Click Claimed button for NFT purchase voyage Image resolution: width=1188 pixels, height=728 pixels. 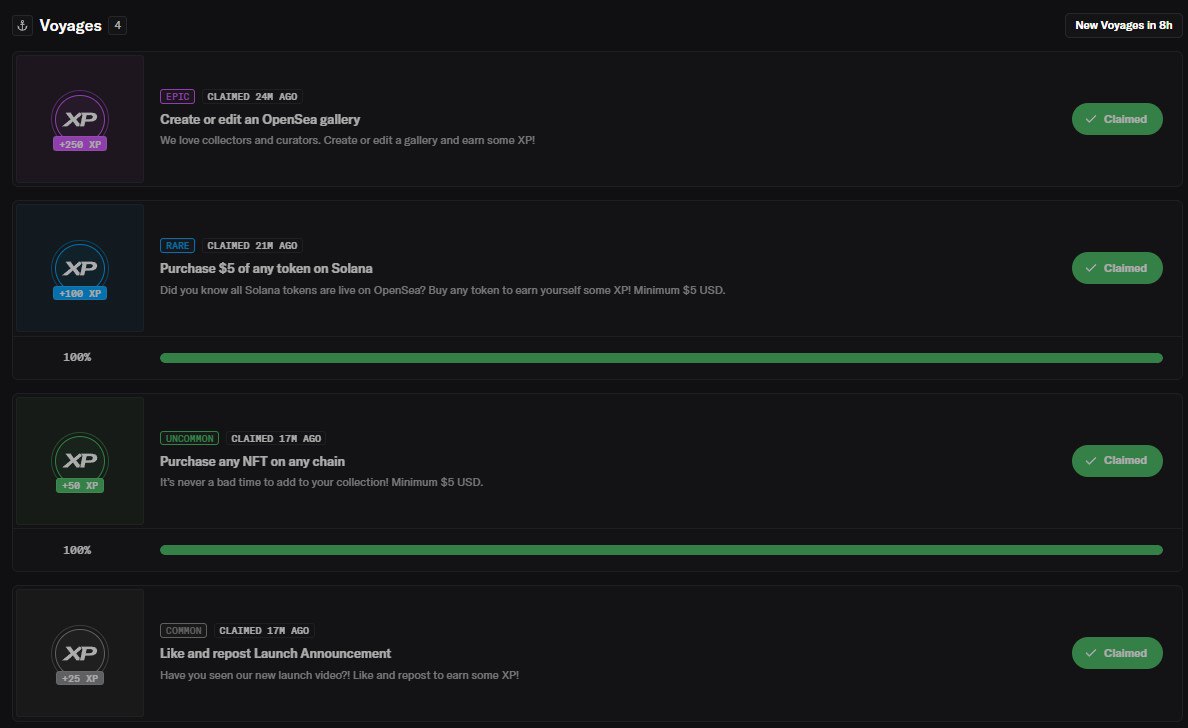pos(1117,461)
